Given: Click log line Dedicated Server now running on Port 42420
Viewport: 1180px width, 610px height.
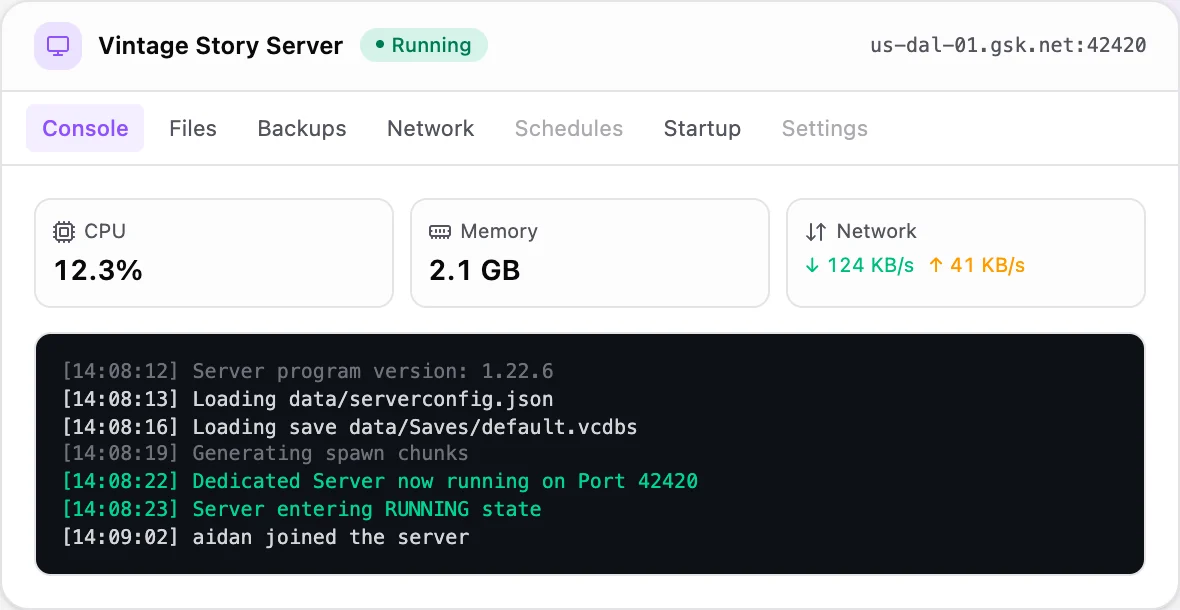Looking at the screenshot, I should point(380,481).
